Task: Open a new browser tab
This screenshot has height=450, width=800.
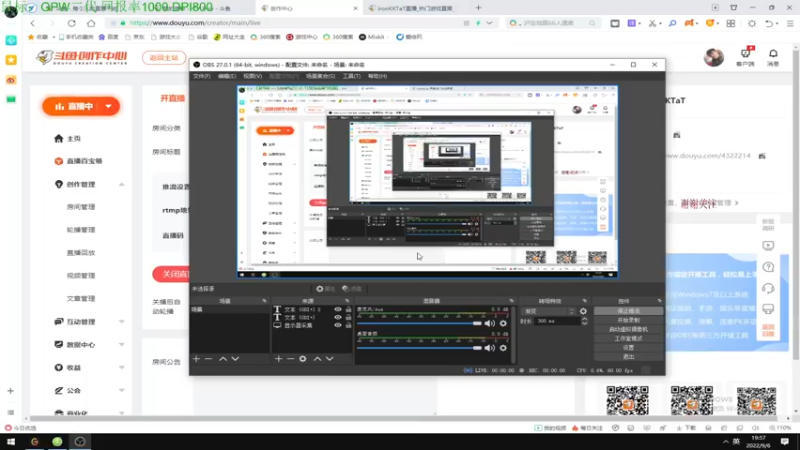Action: click(478, 8)
